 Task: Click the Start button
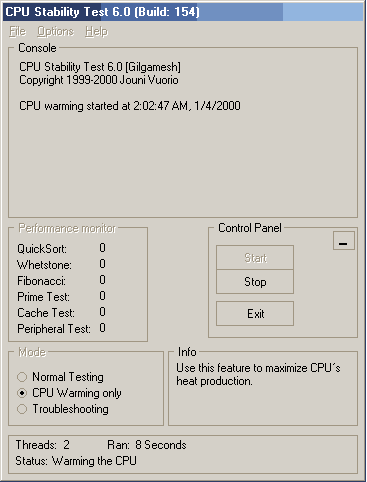point(255,258)
